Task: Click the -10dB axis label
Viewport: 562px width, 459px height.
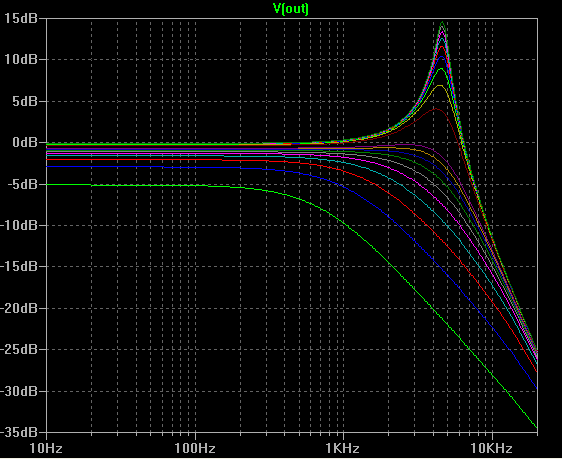Action: 19,225
